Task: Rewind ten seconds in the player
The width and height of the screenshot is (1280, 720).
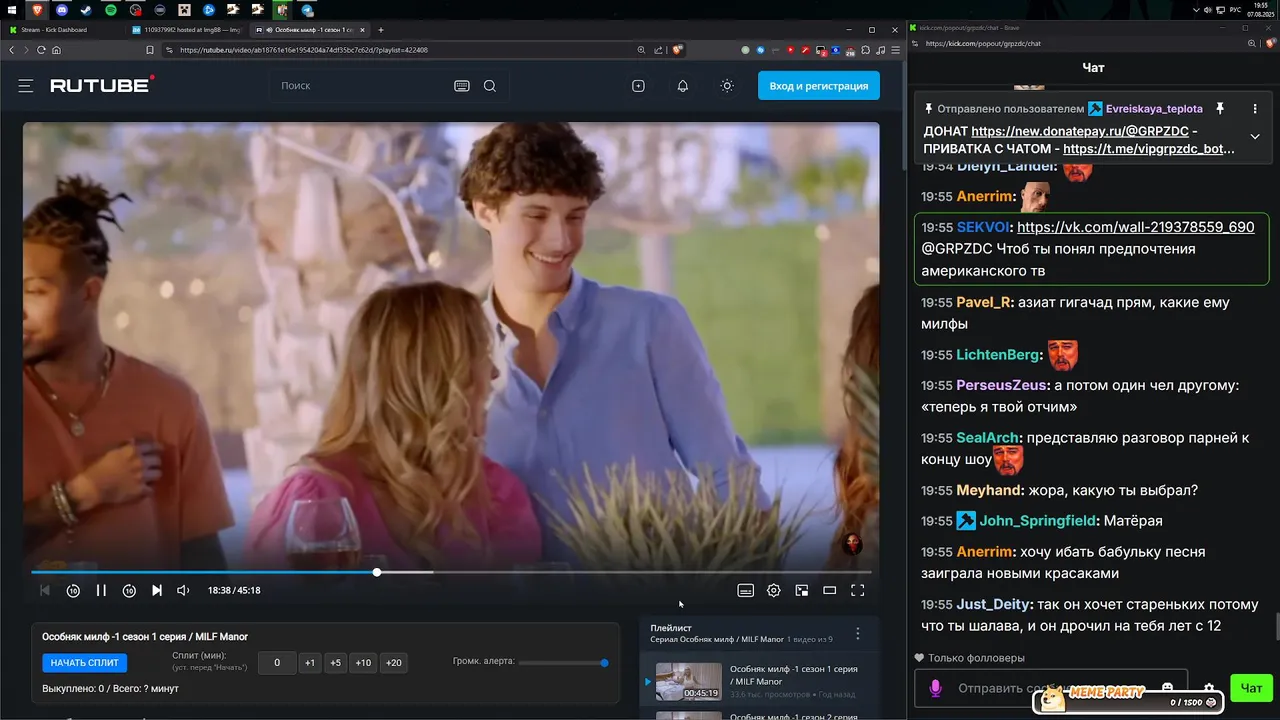Action: pyautogui.click(x=73, y=590)
